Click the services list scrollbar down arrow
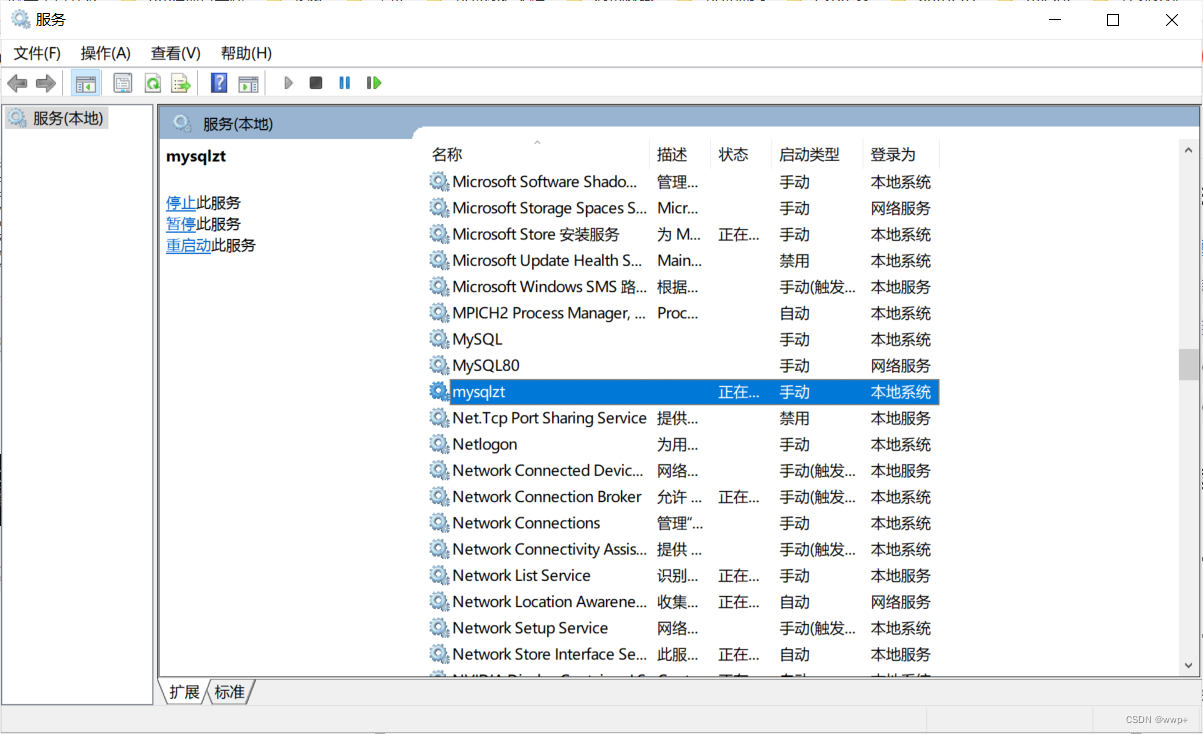1203x734 pixels. [1188, 664]
